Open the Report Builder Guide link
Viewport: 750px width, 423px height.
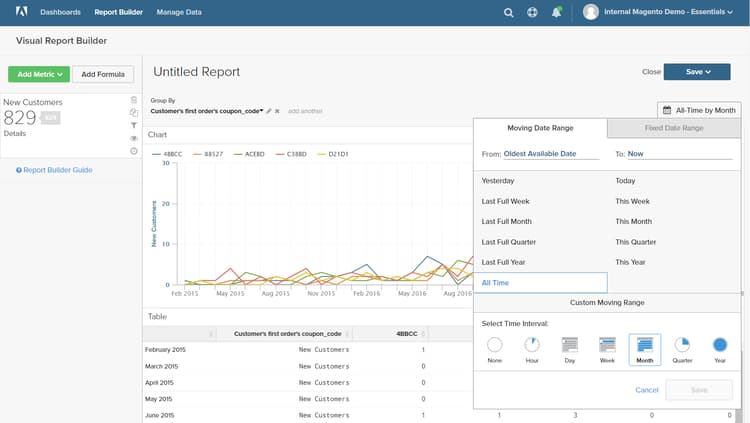[57, 170]
